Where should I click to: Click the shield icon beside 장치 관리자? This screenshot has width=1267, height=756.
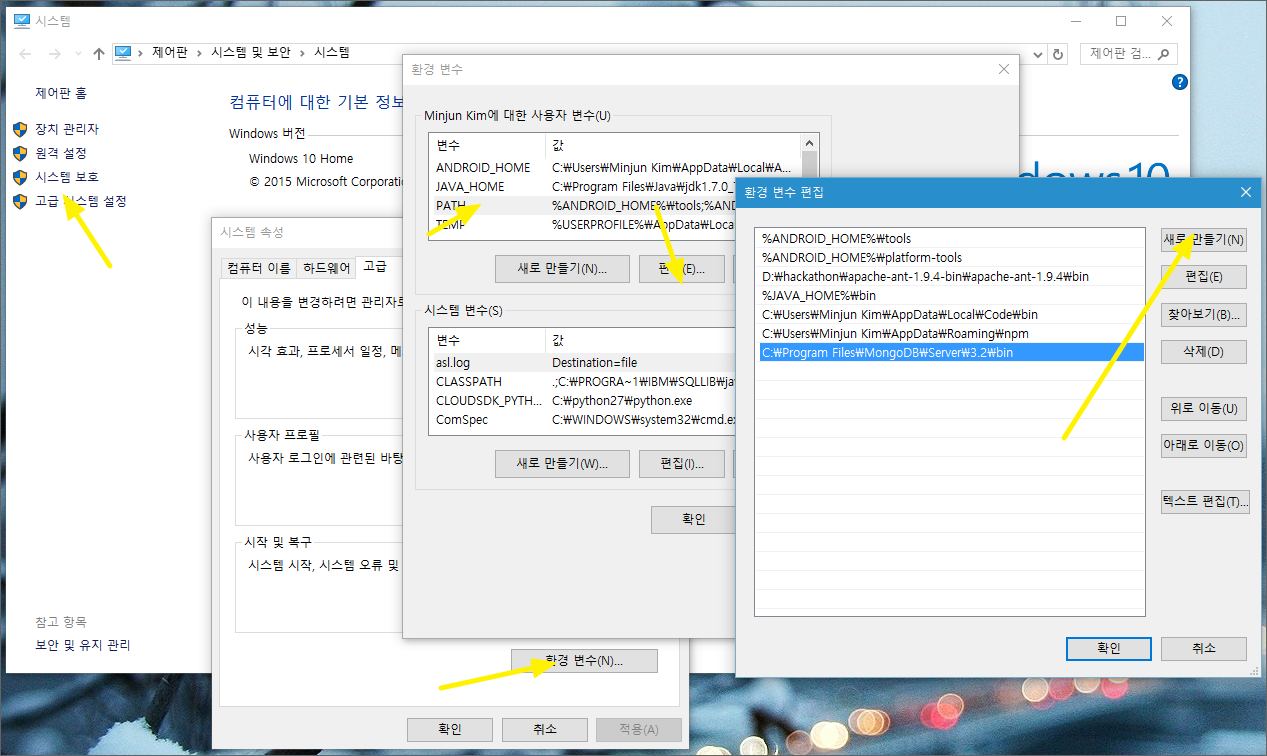click(20, 128)
